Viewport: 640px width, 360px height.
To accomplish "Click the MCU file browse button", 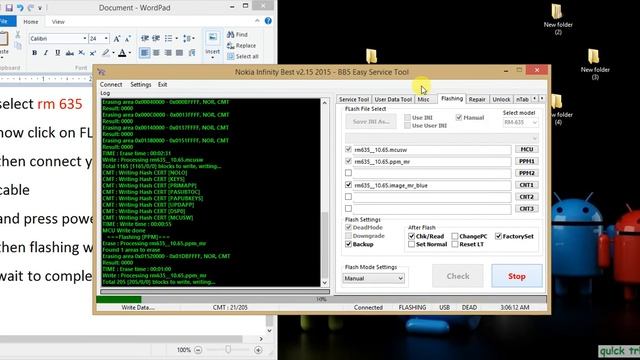I will pos(527,149).
